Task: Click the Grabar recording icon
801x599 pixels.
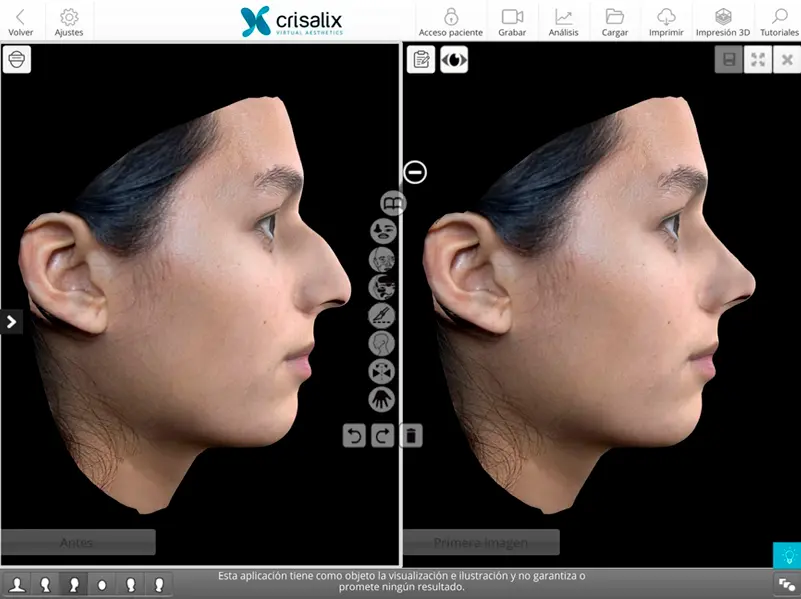Action: (512, 22)
